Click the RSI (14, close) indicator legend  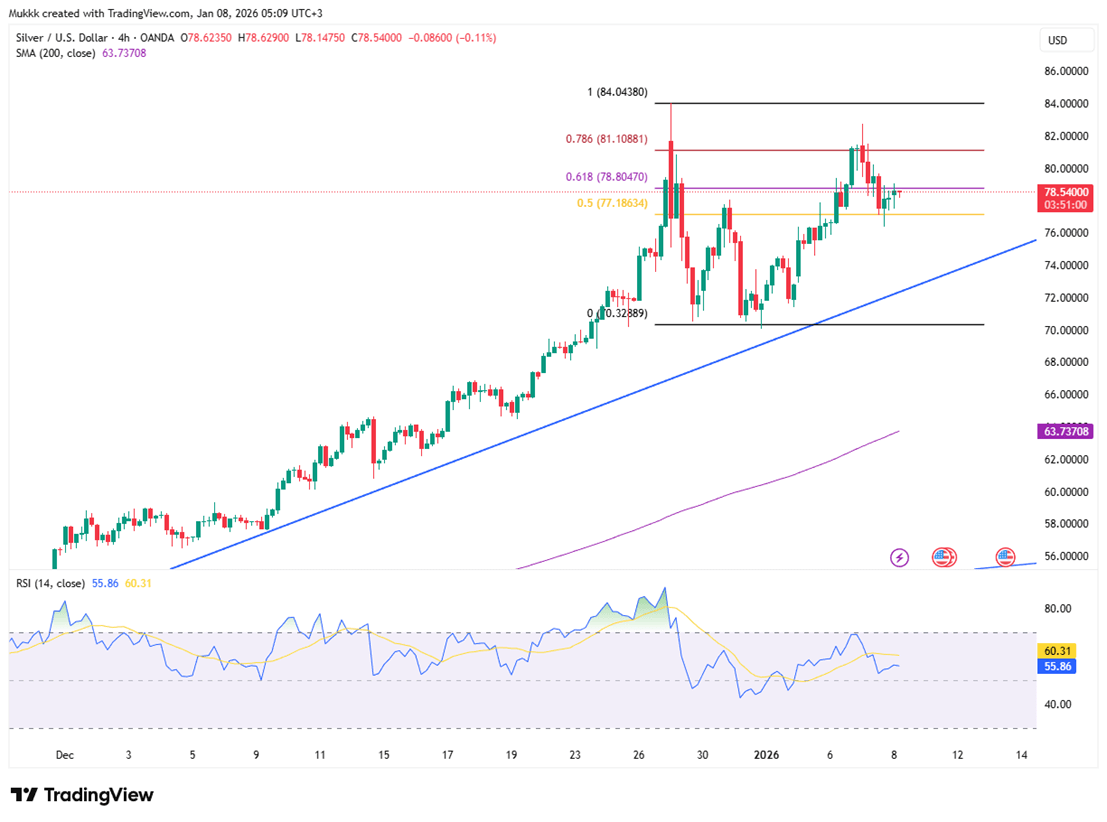tap(50, 583)
